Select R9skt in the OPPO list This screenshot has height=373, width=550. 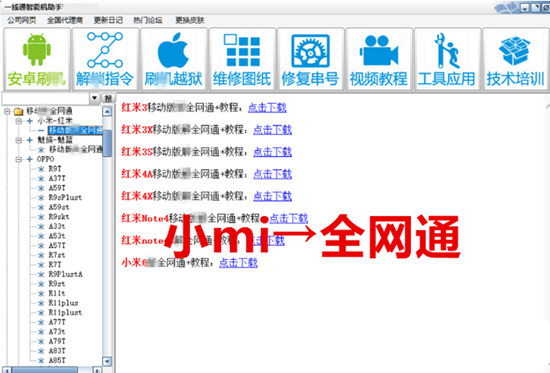pos(59,217)
